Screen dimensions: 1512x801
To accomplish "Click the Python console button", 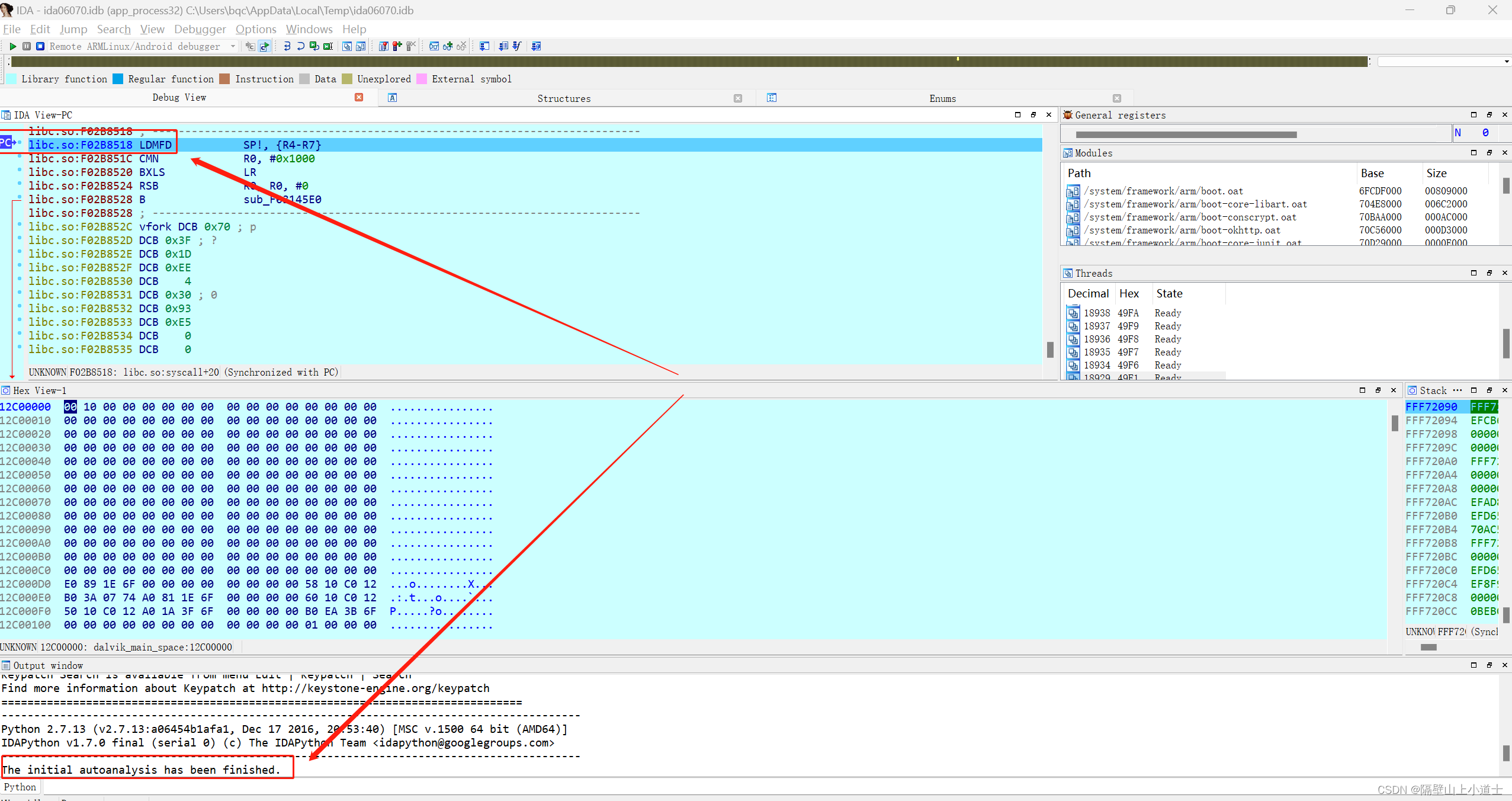I will 20,787.
